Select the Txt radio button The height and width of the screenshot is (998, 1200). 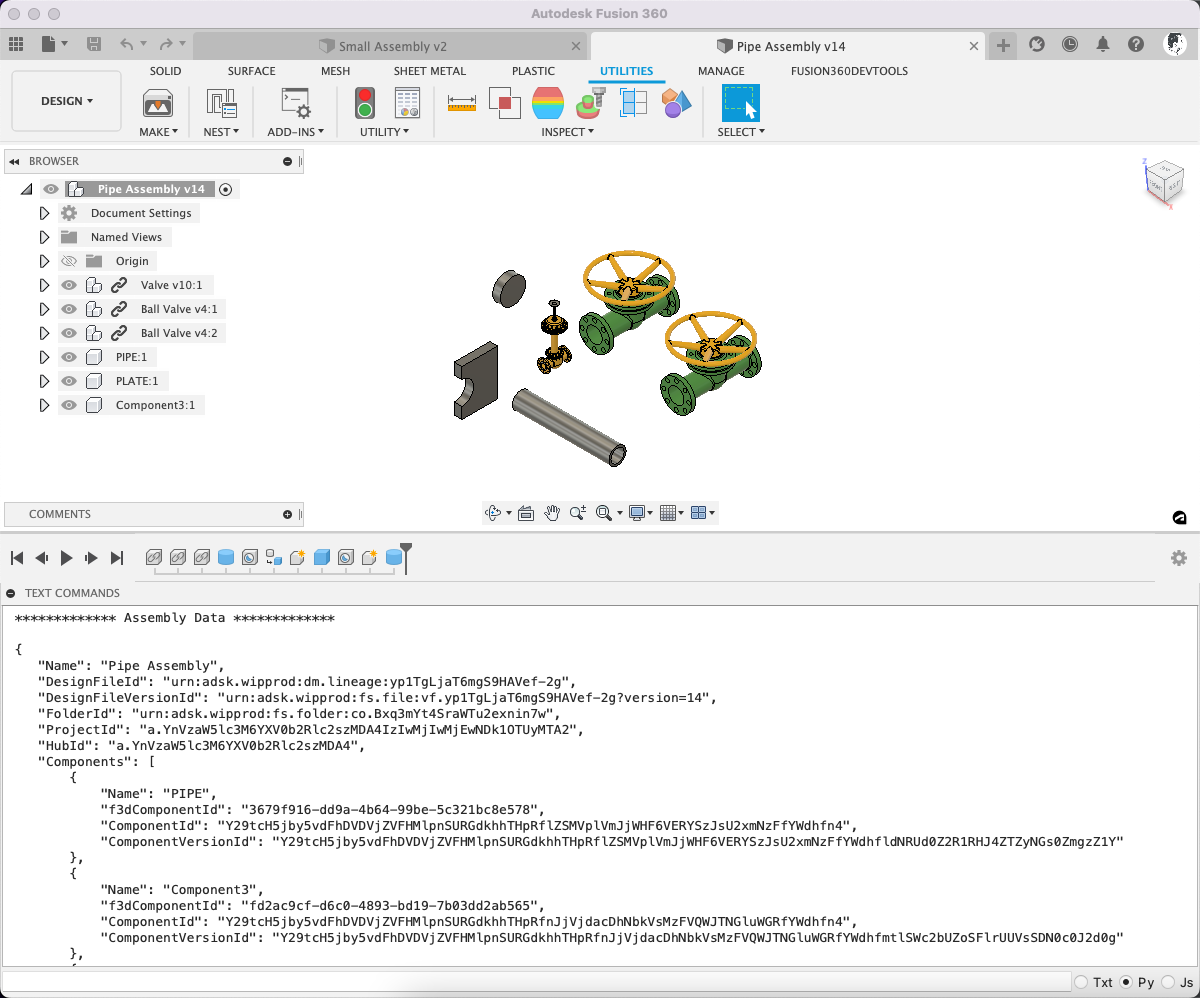pos(1081,983)
